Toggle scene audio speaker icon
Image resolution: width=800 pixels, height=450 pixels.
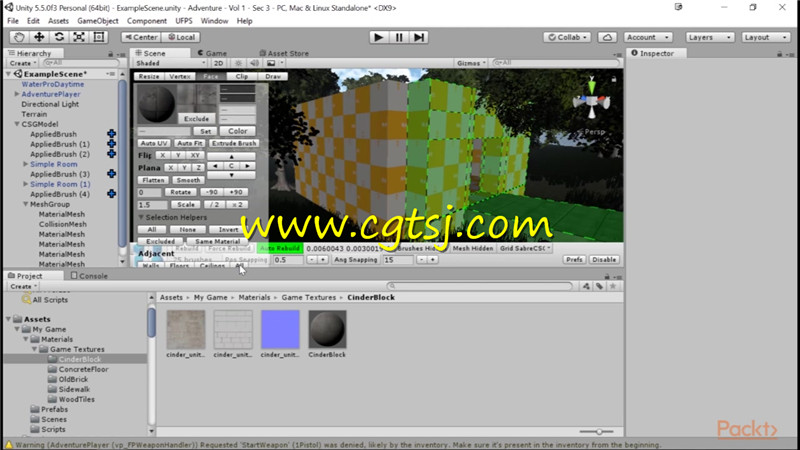click(x=254, y=63)
